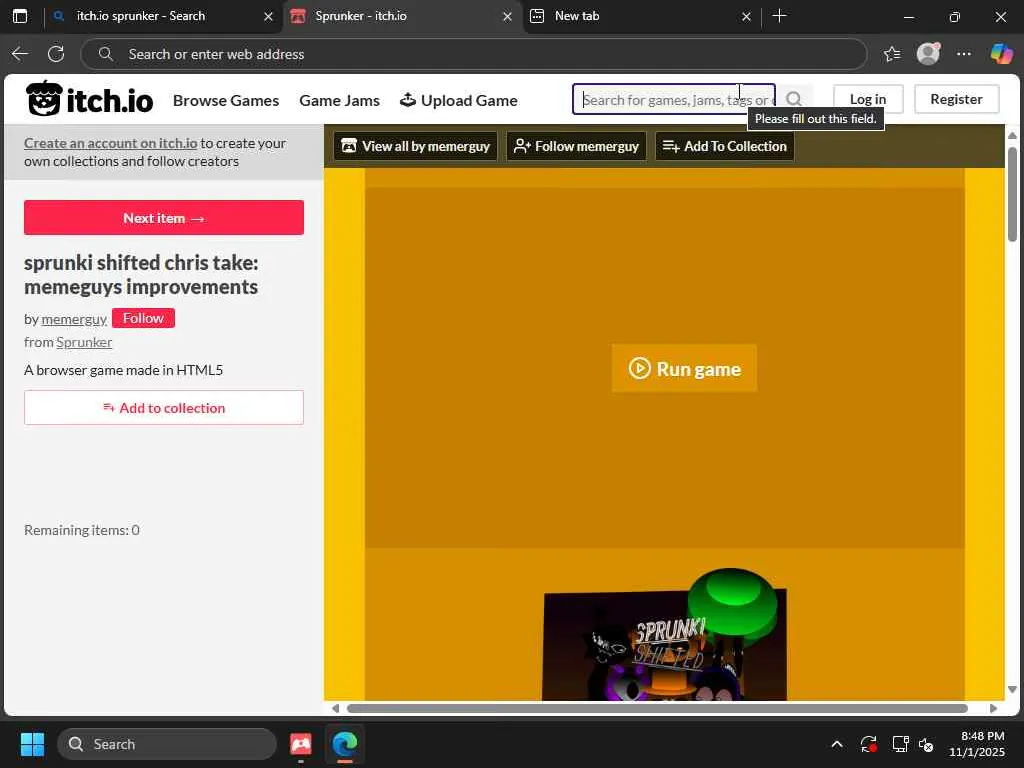Open Upload Game in the navigation
The height and width of the screenshot is (768, 1024).
click(458, 101)
